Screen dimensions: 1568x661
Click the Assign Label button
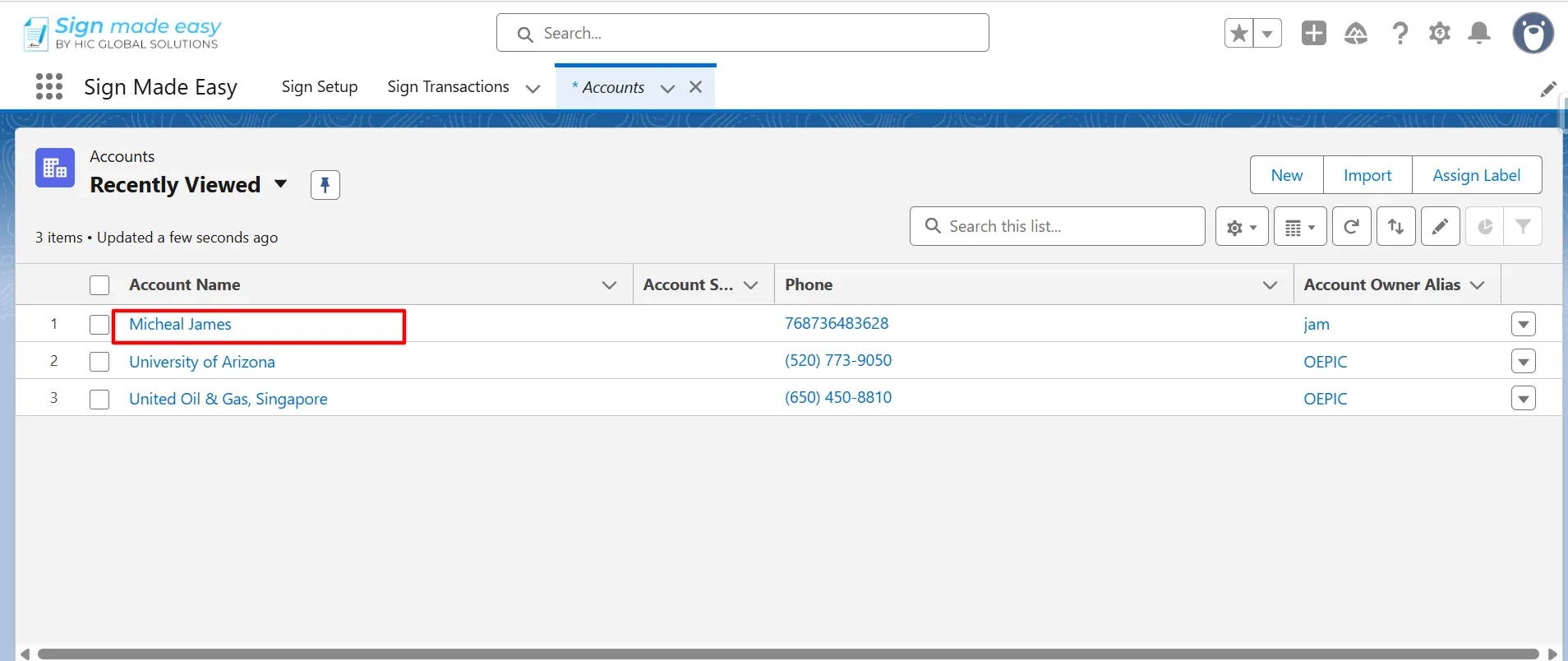[x=1477, y=175]
